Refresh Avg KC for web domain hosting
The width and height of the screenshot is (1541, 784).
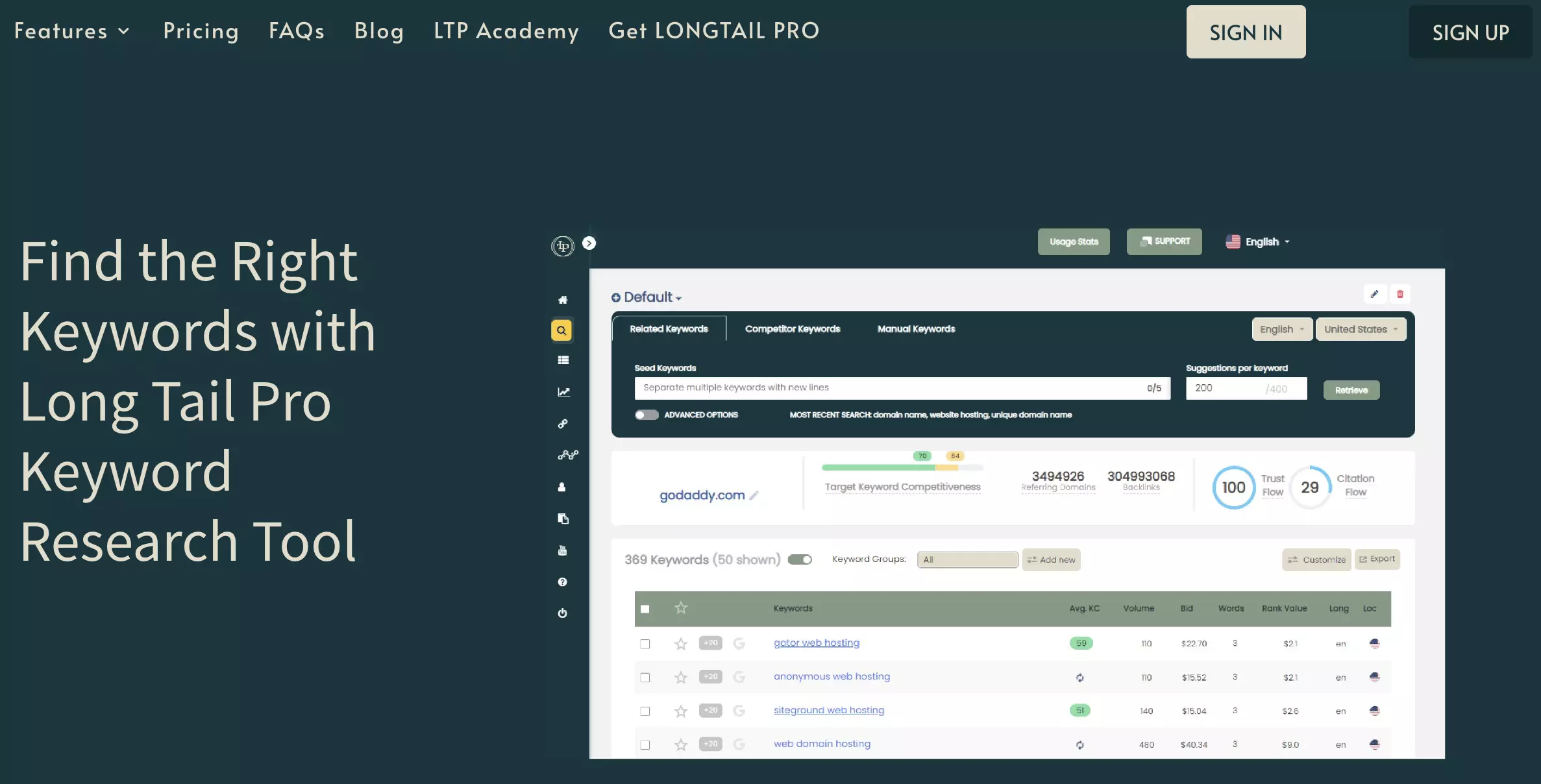(x=1079, y=745)
